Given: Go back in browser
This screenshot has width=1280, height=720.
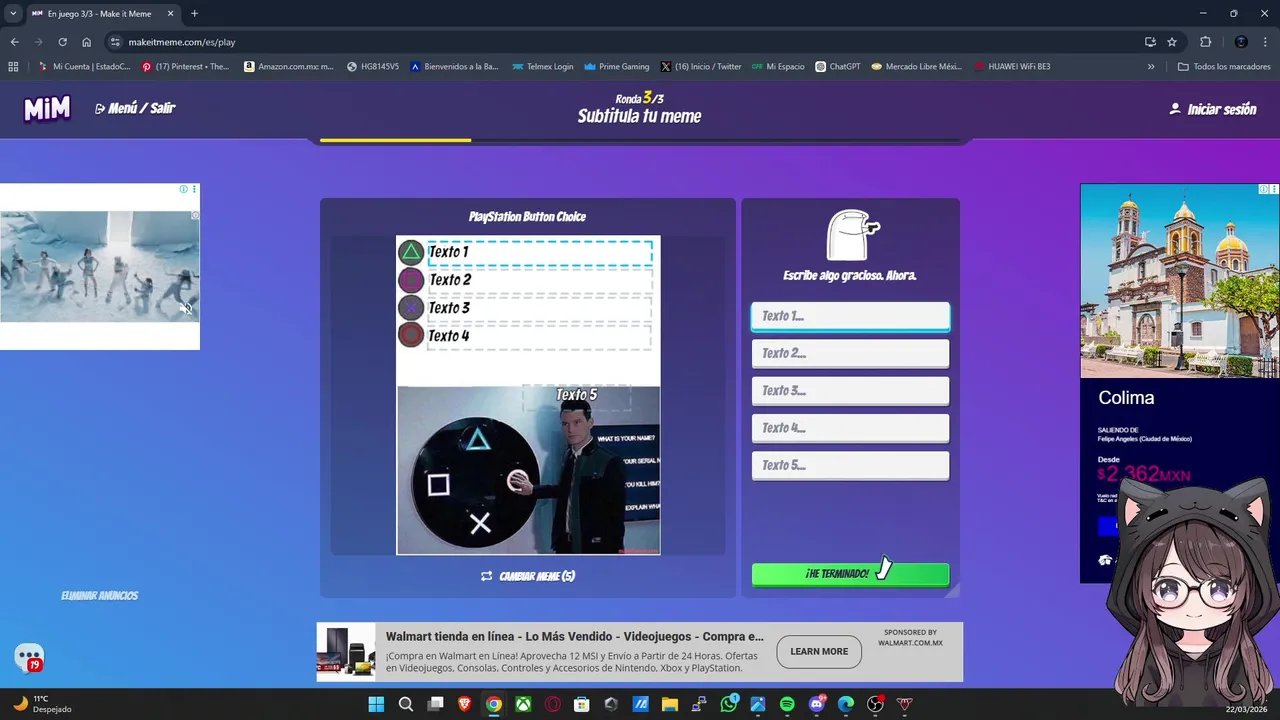Looking at the screenshot, I should tap(14, 42).
